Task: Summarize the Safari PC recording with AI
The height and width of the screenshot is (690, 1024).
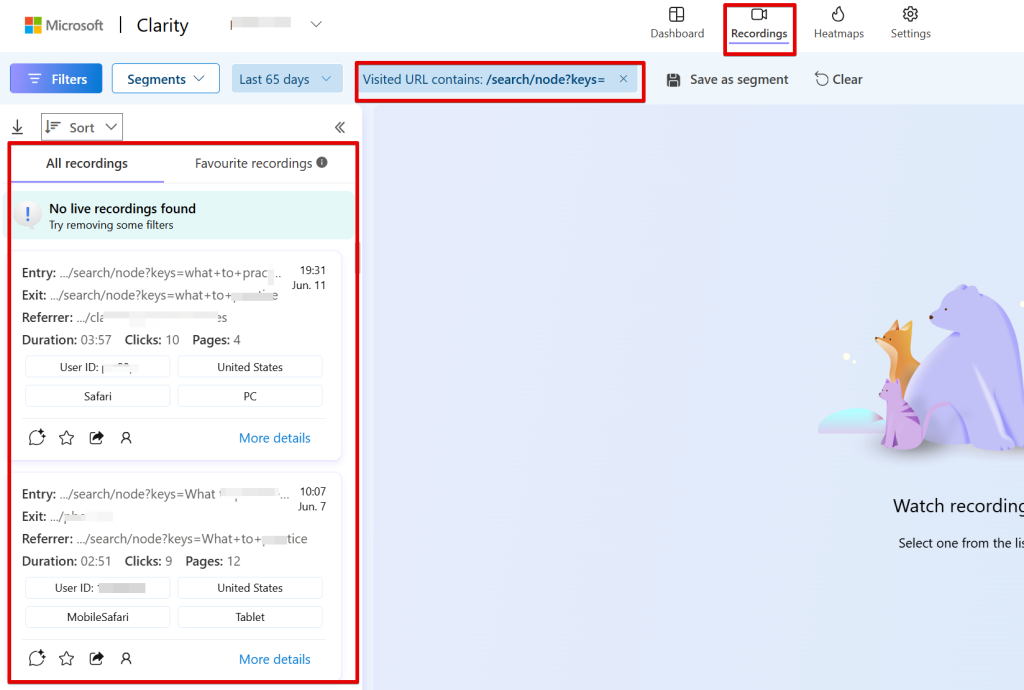Action: click(x=37, y=437)
